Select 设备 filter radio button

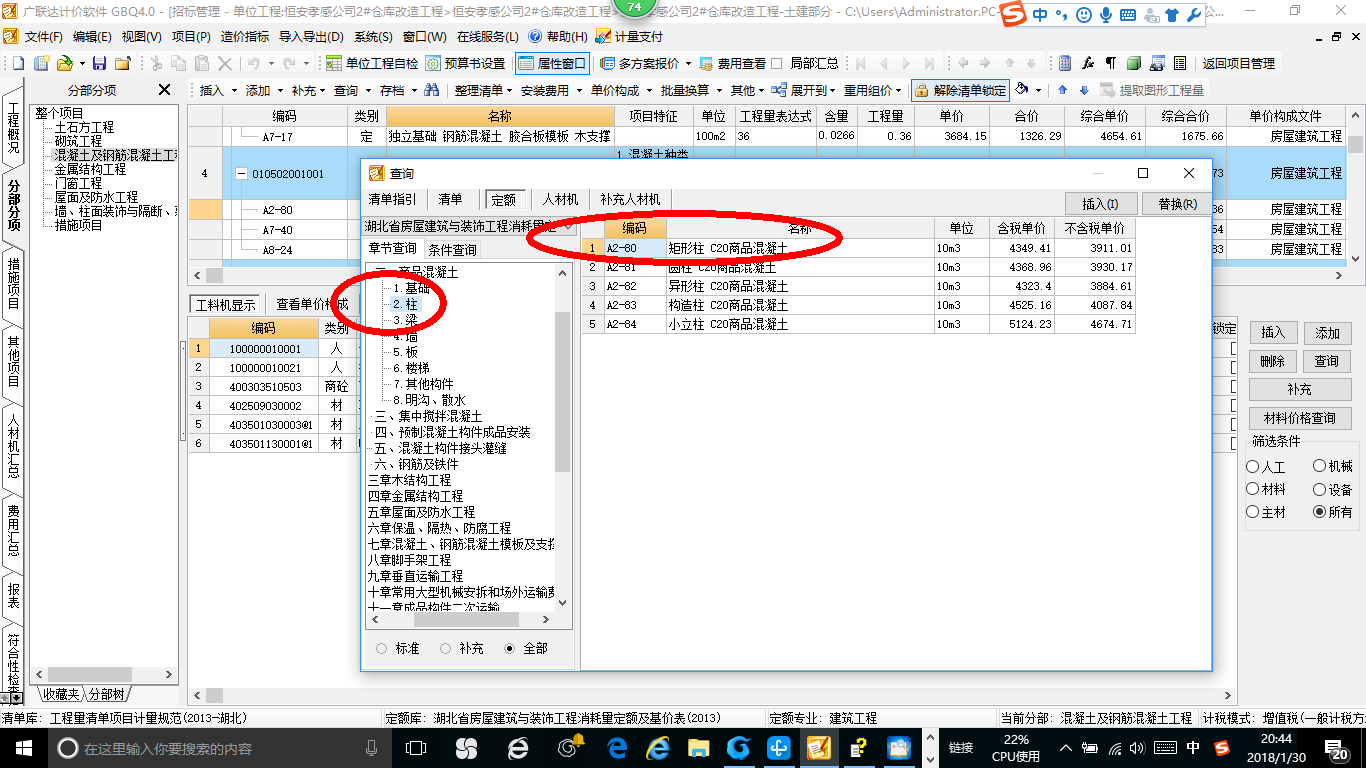coord(1319,490)
